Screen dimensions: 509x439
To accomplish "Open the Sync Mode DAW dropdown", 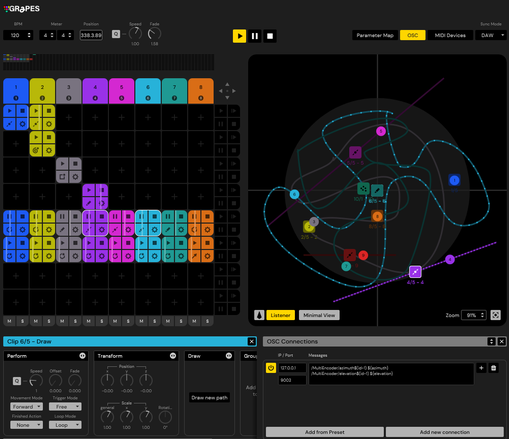I will point(491,35).
